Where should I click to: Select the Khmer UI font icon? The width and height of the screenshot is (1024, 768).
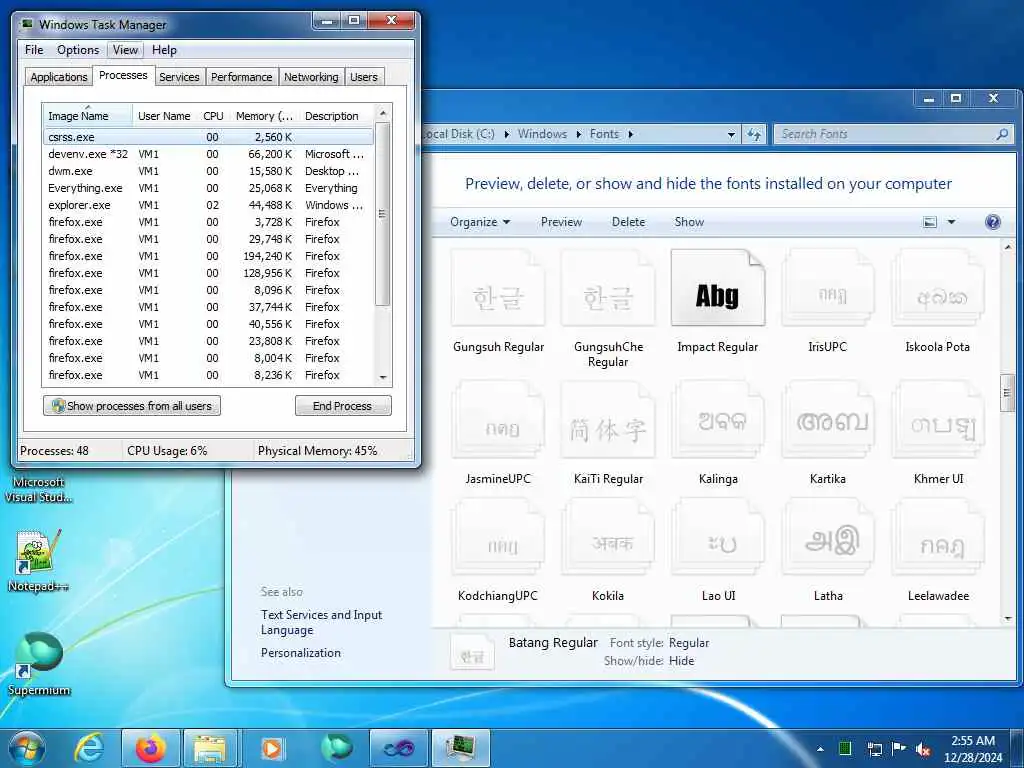click(x=938, y=420)
